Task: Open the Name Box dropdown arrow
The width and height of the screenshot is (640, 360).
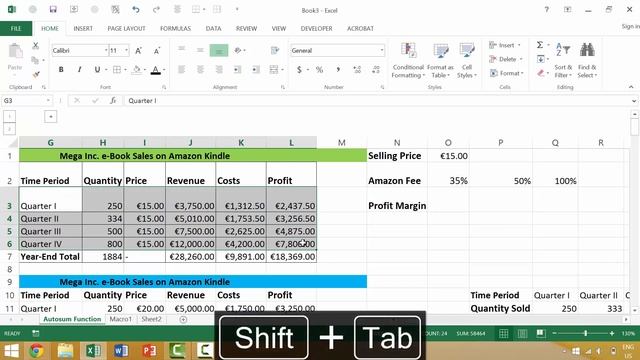Action: click(x=48, y=100)
